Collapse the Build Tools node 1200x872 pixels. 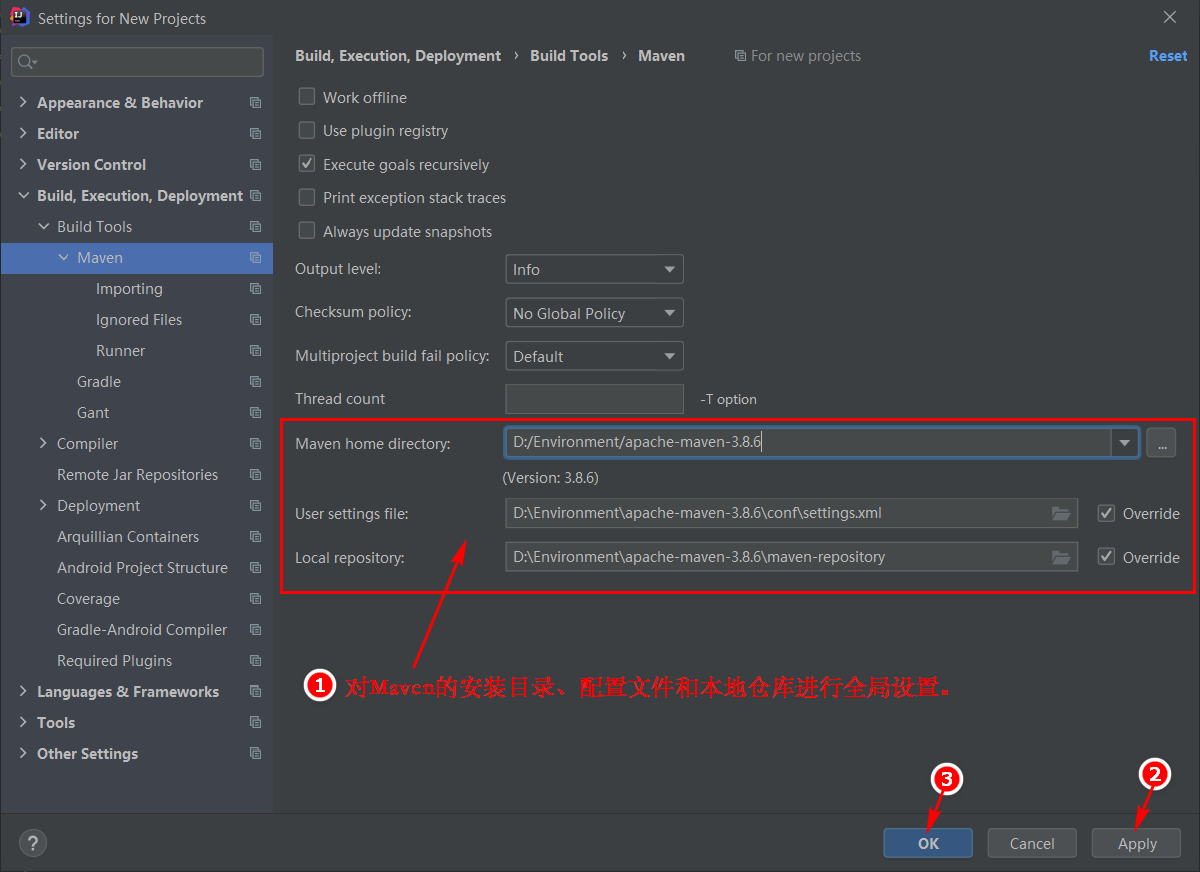coord(43,227)
